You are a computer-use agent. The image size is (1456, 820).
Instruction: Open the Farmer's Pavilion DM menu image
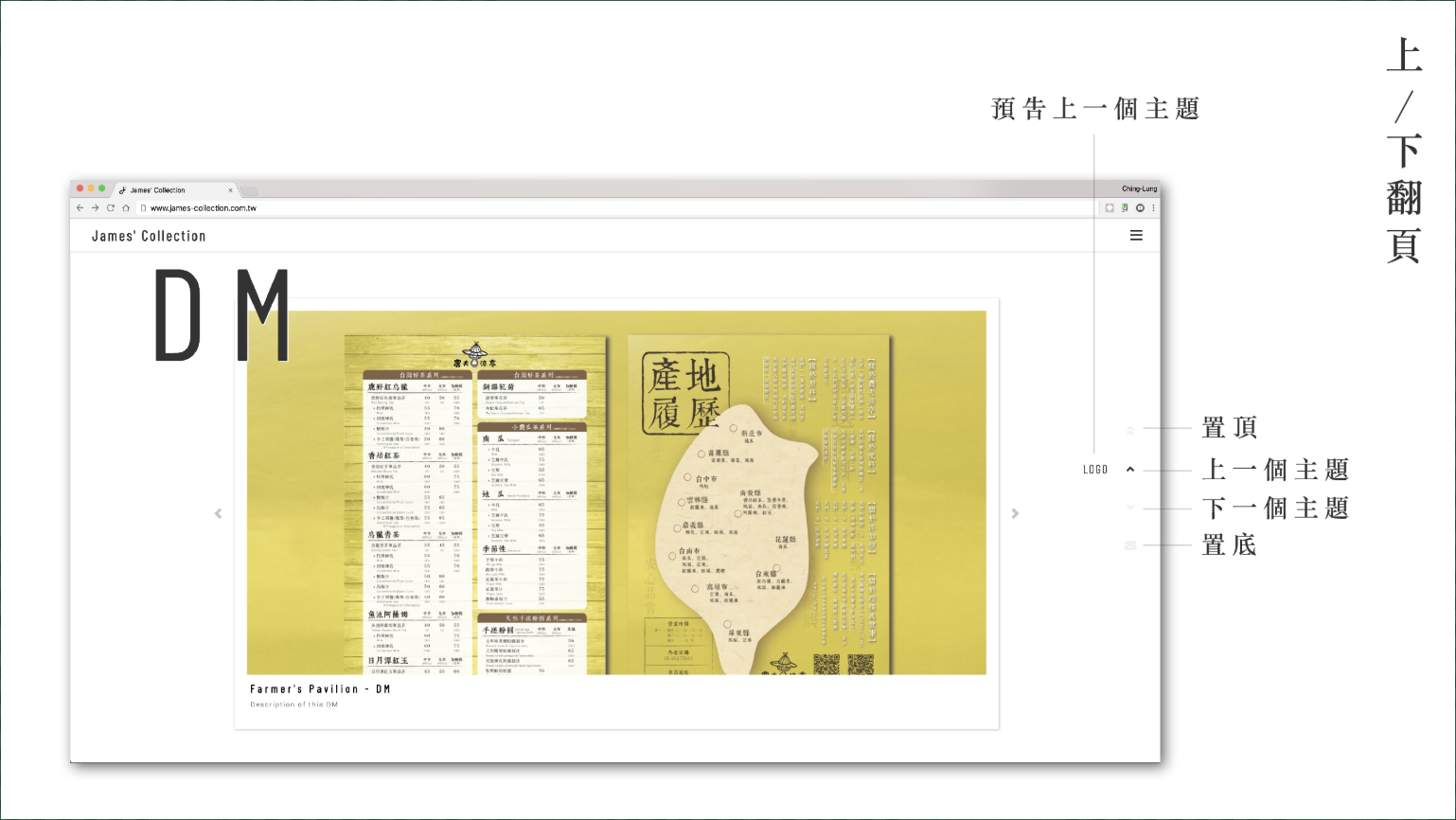616,492
